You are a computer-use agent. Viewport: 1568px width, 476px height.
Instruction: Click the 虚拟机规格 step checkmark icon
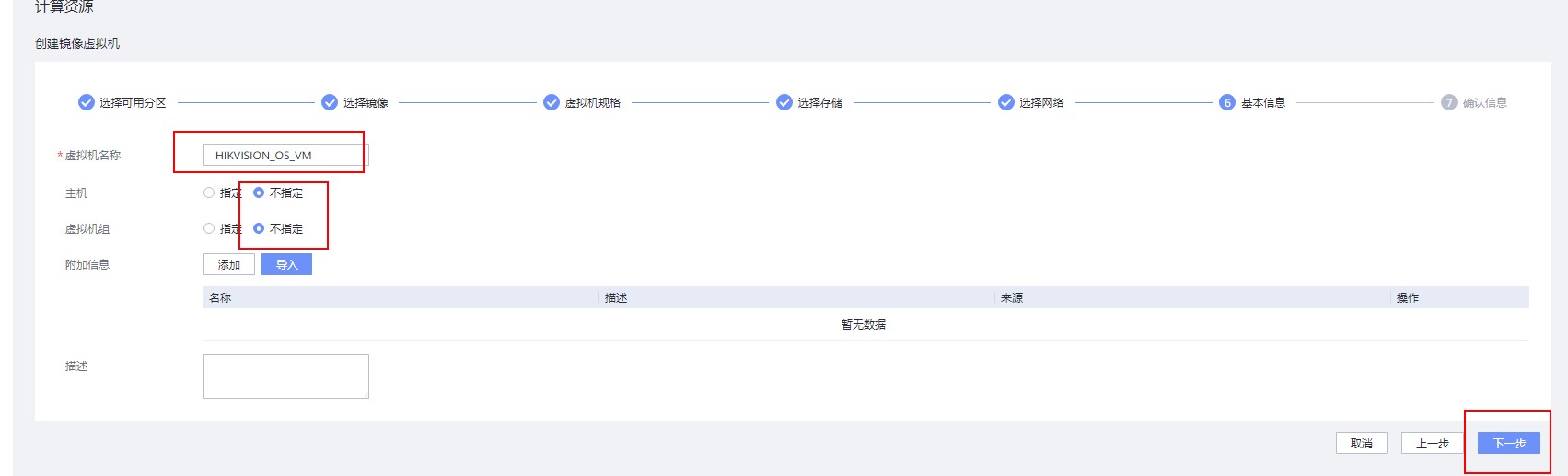[552, 102]
